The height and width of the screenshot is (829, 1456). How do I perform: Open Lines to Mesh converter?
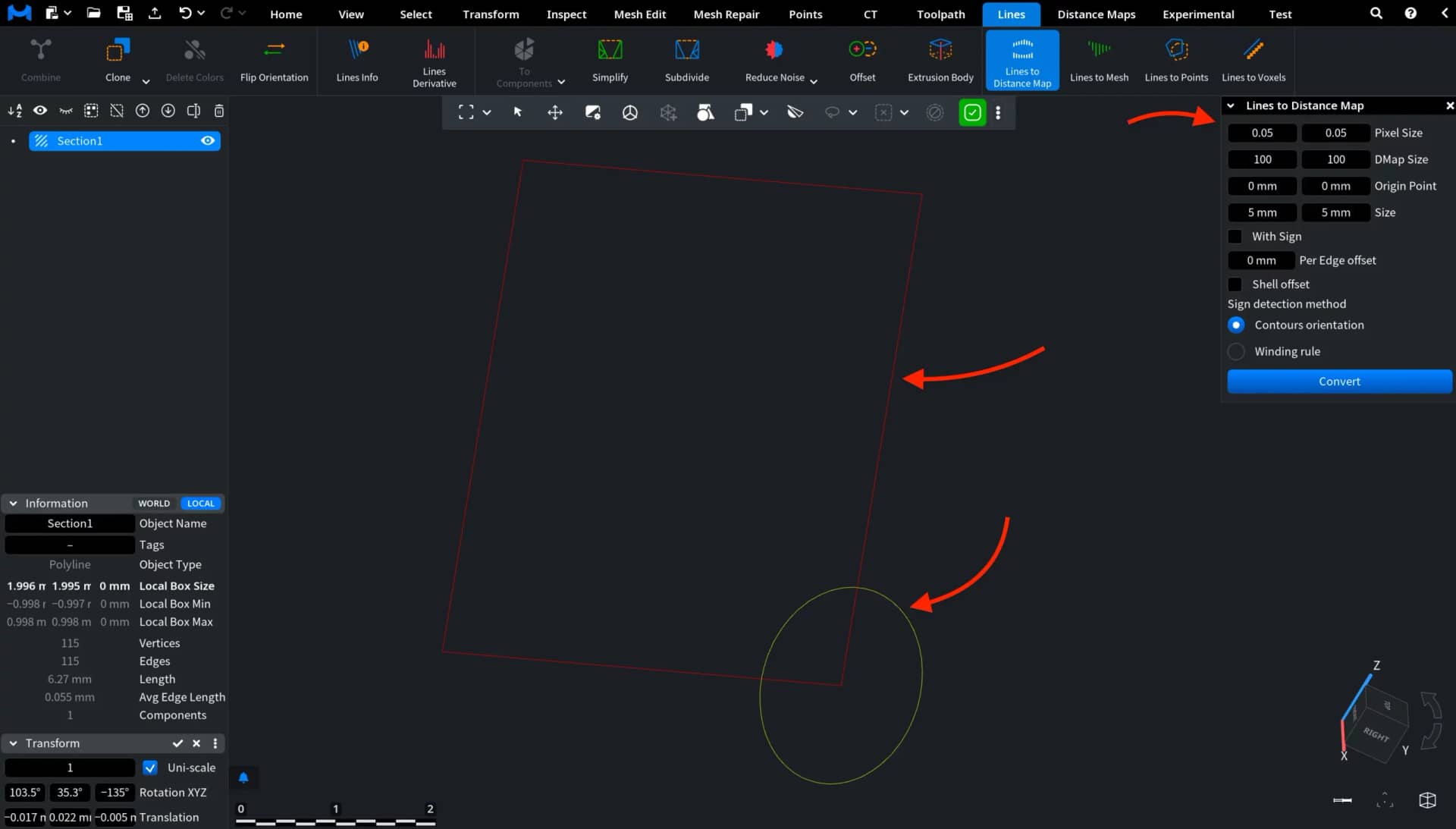coord(1099,61)
